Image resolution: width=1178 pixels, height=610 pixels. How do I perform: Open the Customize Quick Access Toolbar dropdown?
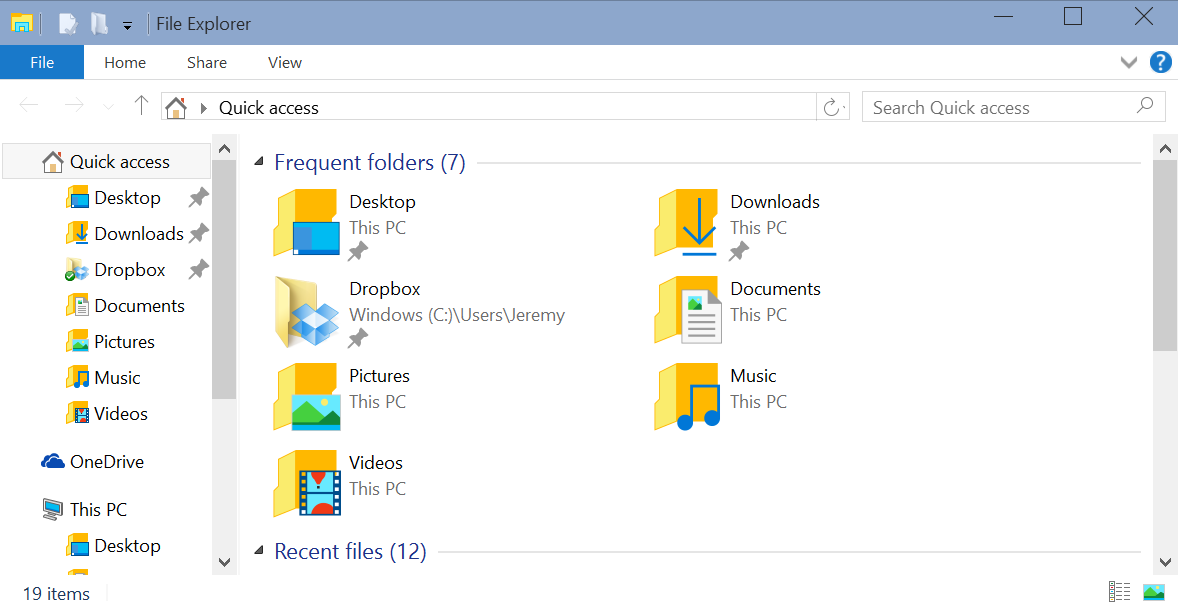(128, 26)
